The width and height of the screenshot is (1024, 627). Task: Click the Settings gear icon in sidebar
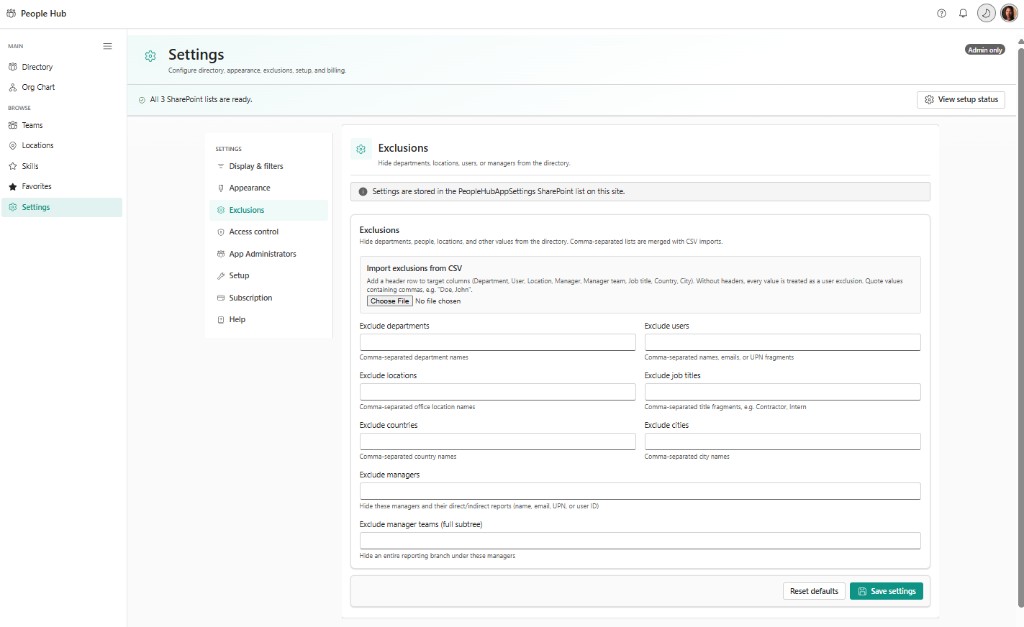point(12,207)
